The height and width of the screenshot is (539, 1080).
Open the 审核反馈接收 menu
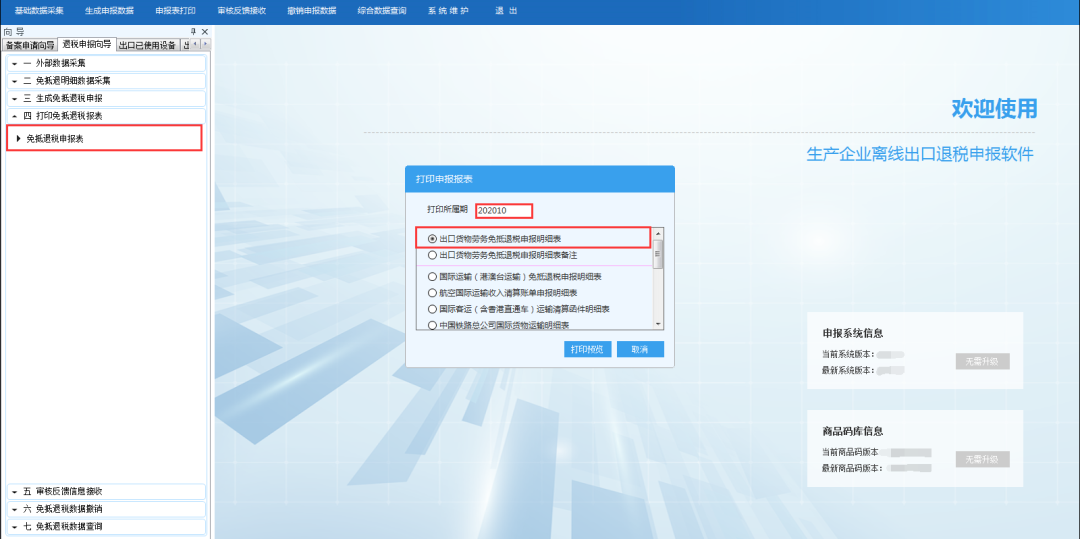pos(242,11)
